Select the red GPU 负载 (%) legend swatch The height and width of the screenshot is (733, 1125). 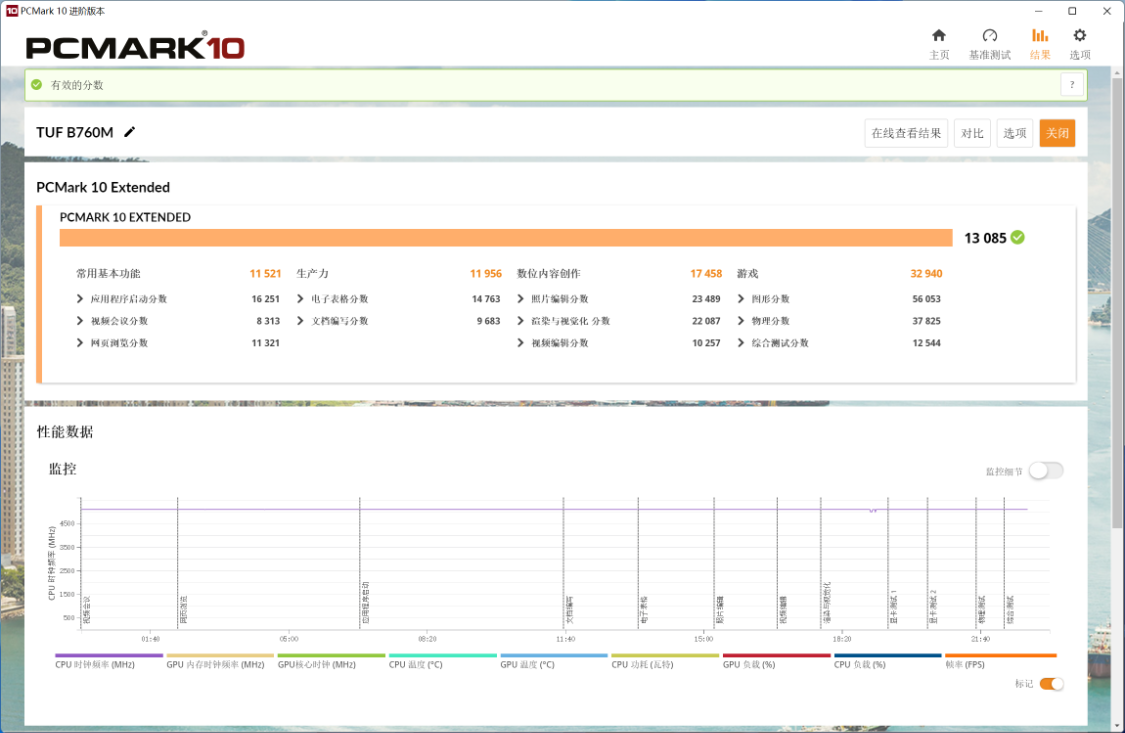click(776, 656)
